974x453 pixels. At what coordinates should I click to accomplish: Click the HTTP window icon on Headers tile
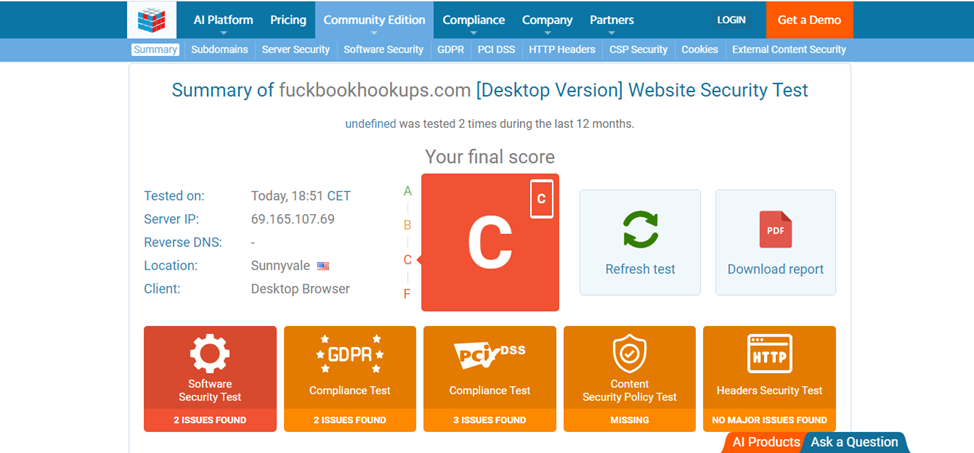point(769,354)
